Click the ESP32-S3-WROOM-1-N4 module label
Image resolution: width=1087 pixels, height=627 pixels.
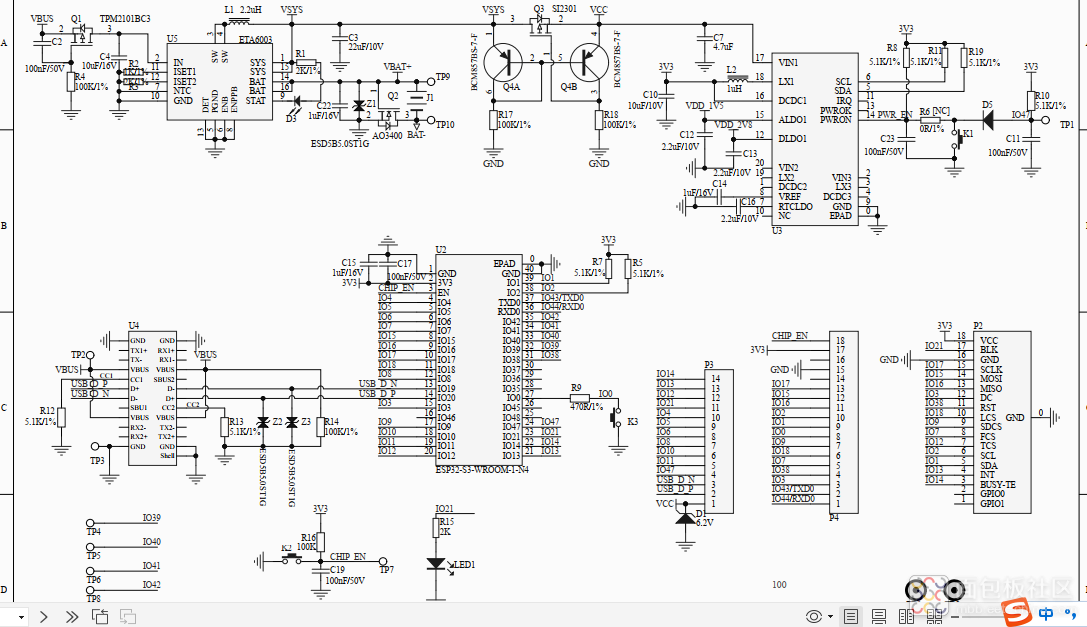coord(481,469)
